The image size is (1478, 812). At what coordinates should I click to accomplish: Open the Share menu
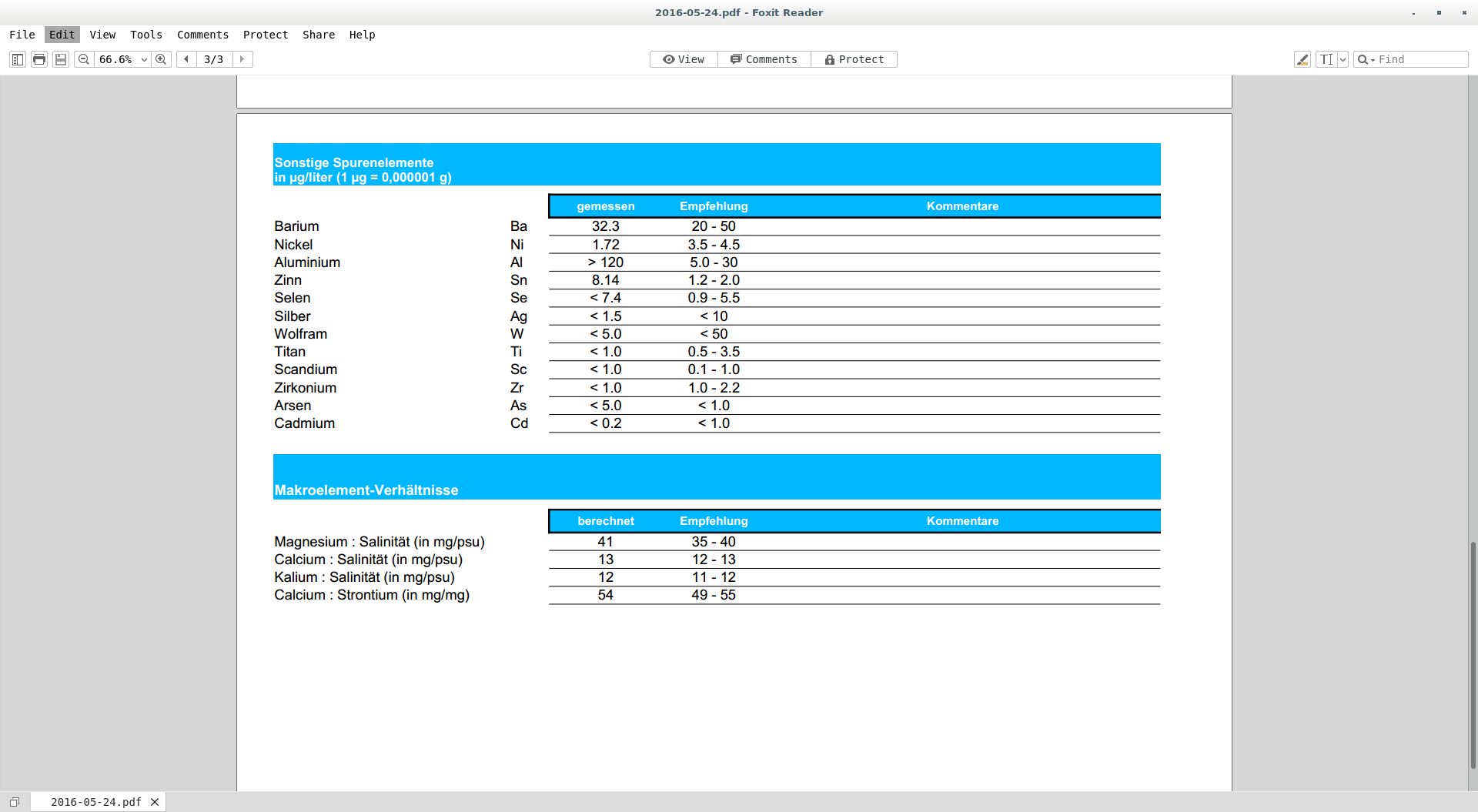[x=319, y=35]
